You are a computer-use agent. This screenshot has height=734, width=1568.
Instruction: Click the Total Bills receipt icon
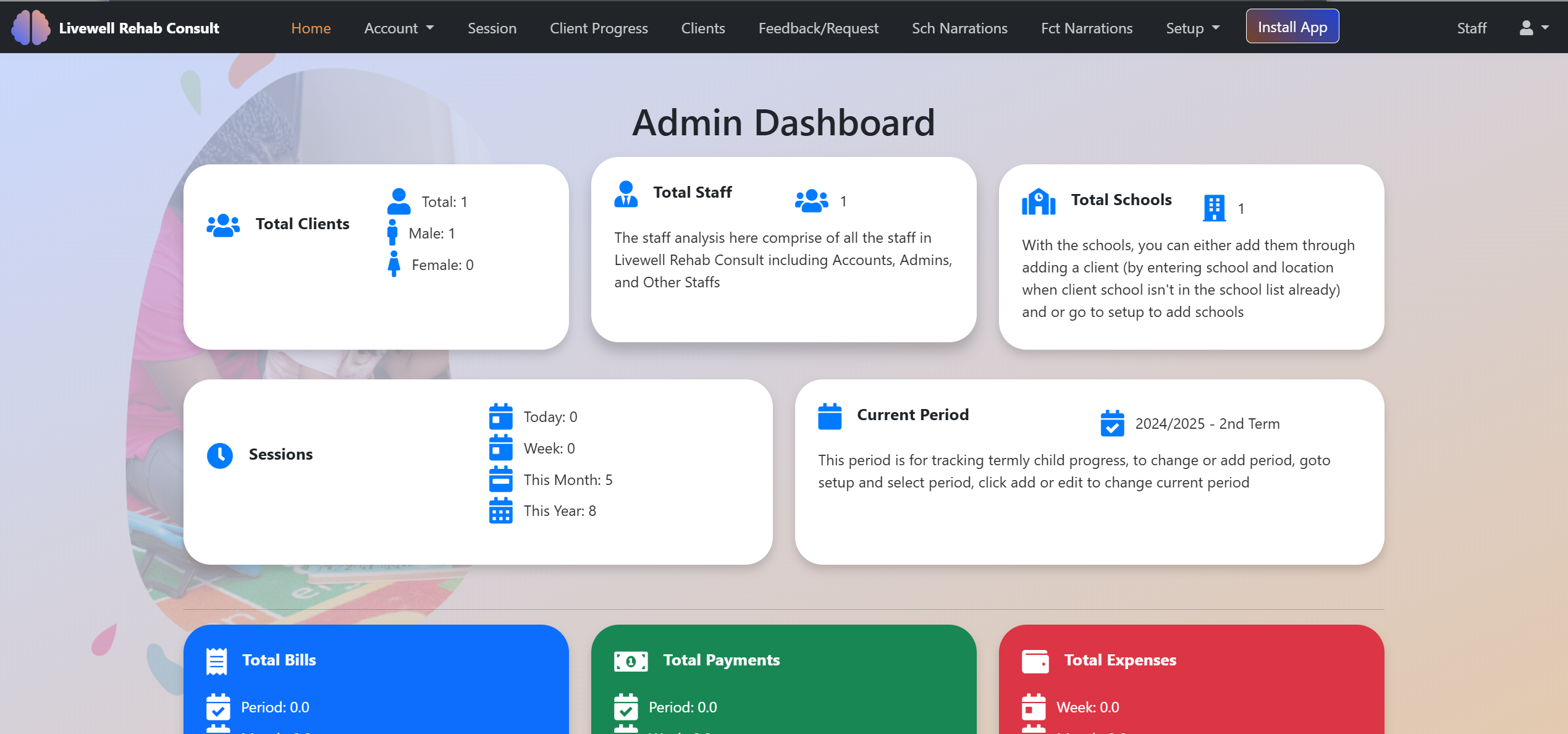point(216,661)
